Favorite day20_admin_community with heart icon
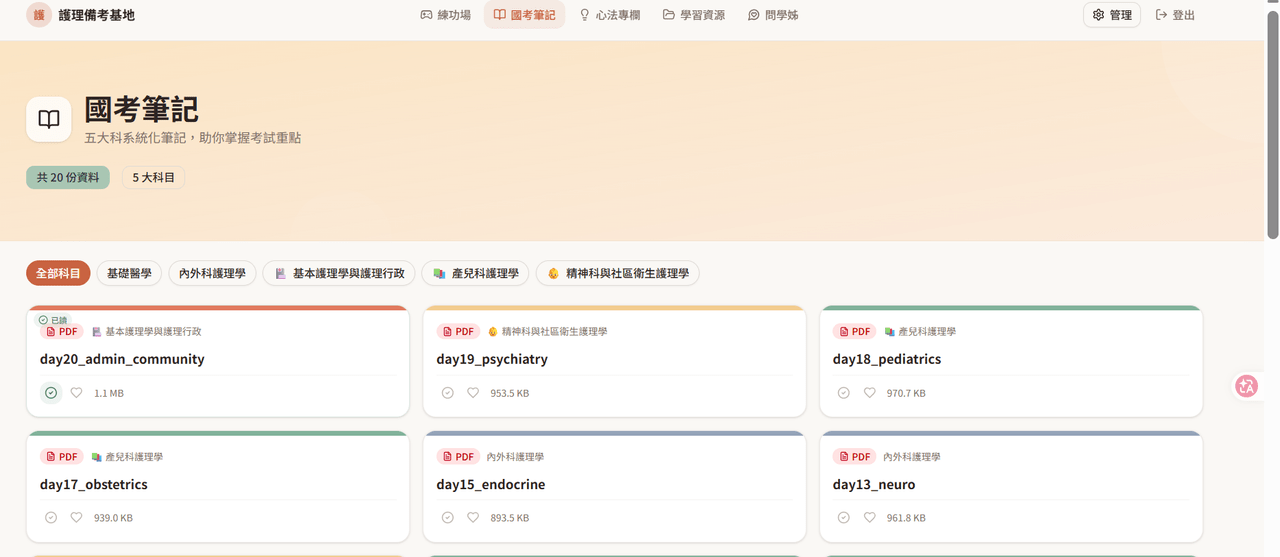Screen dimensions: 1280x557 76,393
